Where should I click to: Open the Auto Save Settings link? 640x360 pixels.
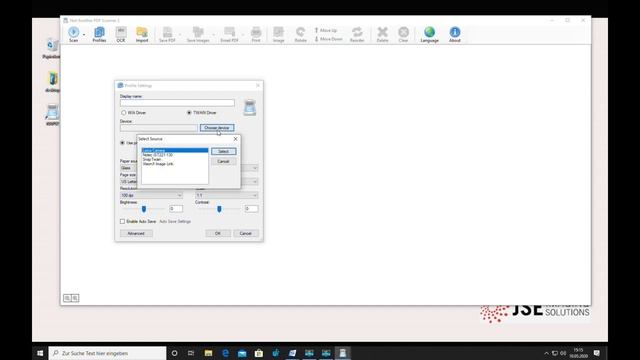[x=175, y=221]
